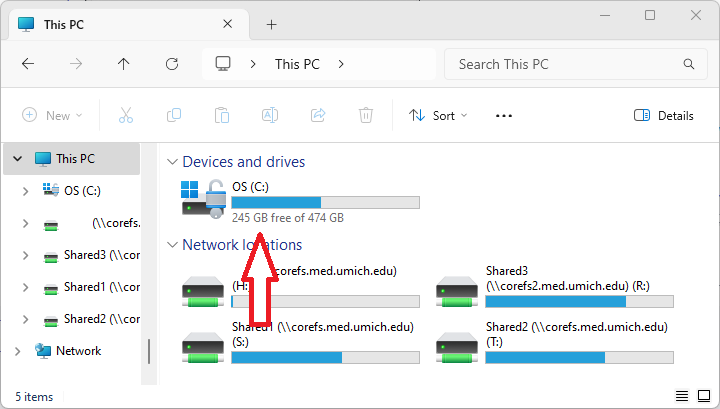Expand the OS (C:) tree node
Viewport: 720px width, 409px height.
25,191
